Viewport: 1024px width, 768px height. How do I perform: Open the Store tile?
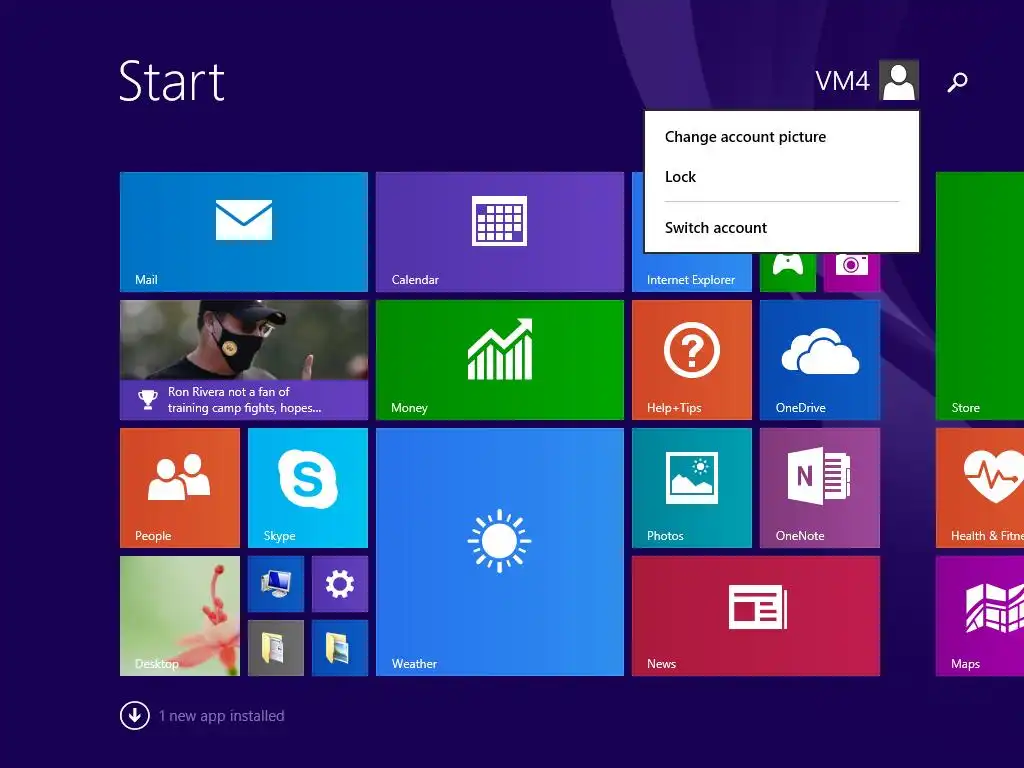(980, 296)
